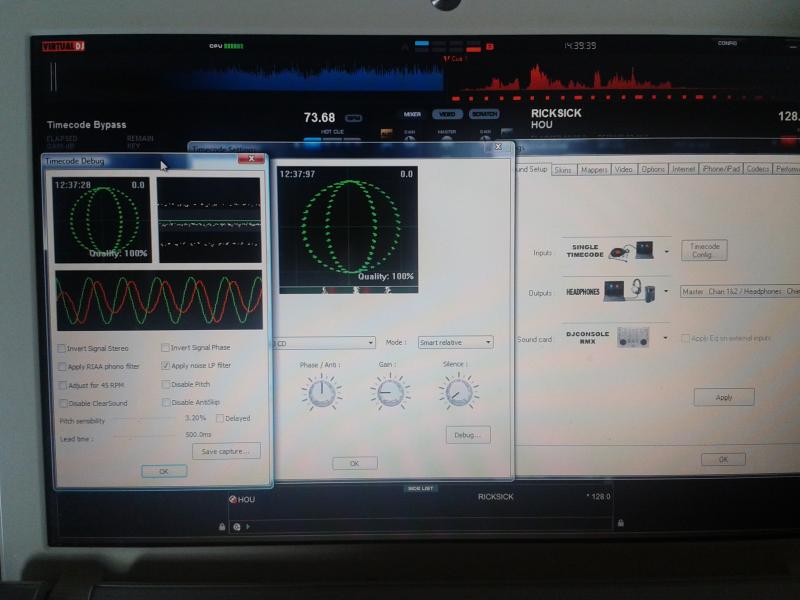This screenshot has width=800, height=600.
Task: Open the iPhone/iPad tab
Action: (x=721, y=169)
